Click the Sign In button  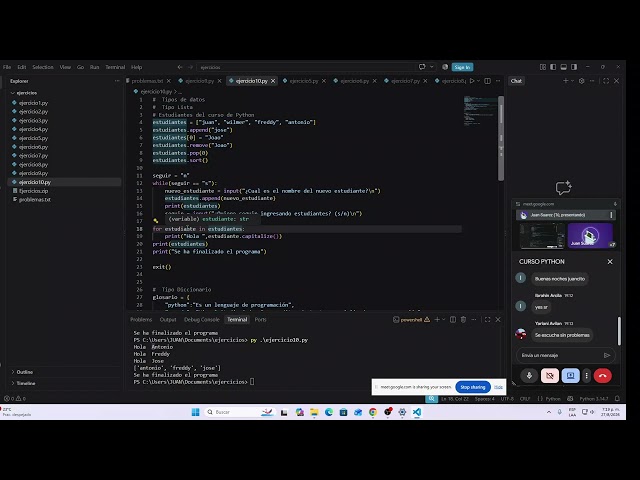[x=462, y=67]
